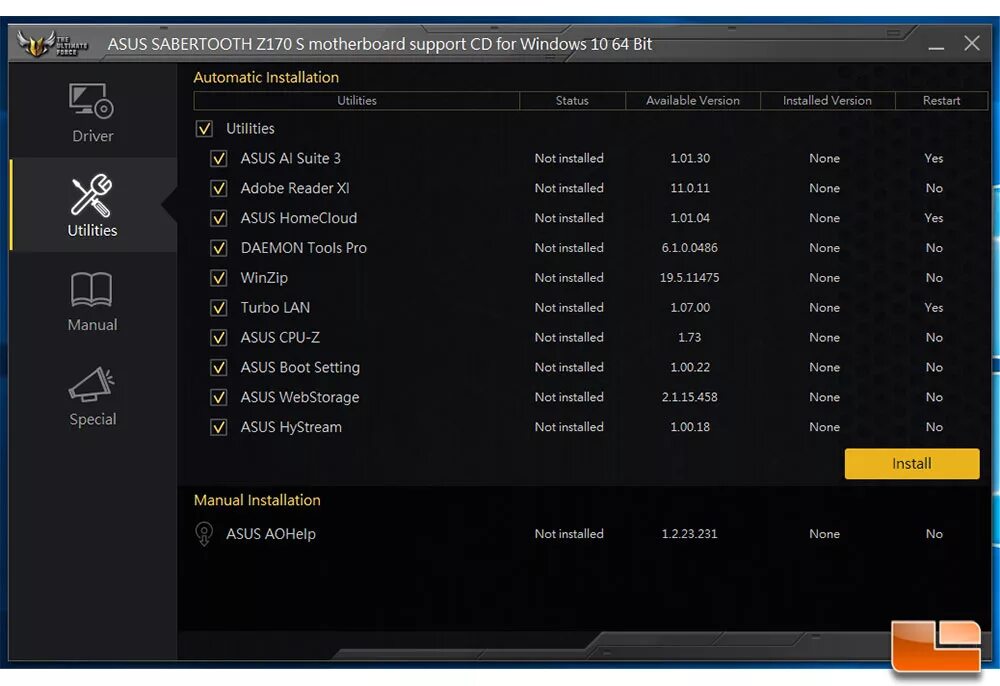Click Turbo LAN's Not installed status
This screenshot has height=686, width=1000.
click(569, 308)
